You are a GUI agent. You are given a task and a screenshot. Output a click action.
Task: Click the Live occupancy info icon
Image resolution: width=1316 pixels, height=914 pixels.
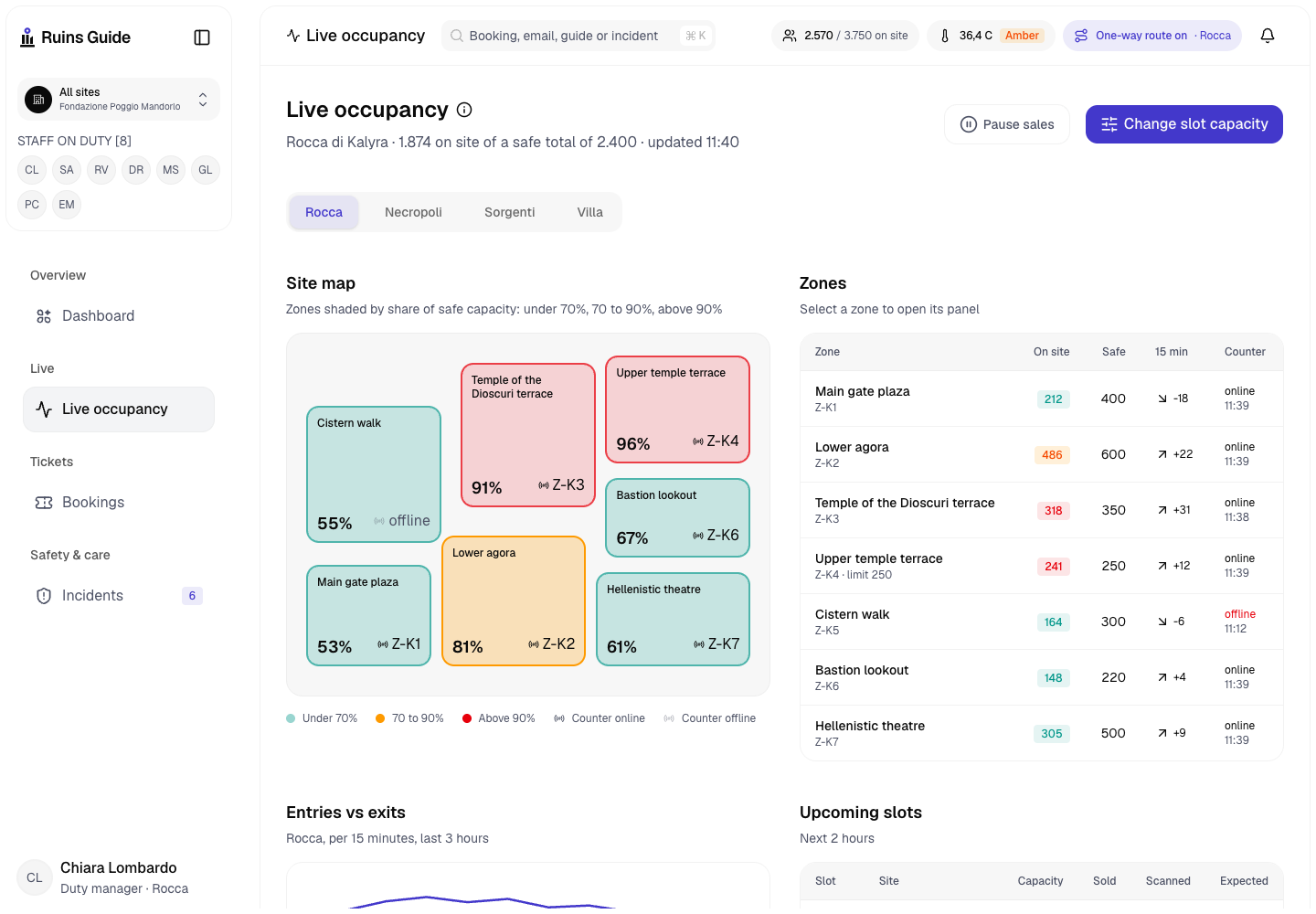pos(464,110)
